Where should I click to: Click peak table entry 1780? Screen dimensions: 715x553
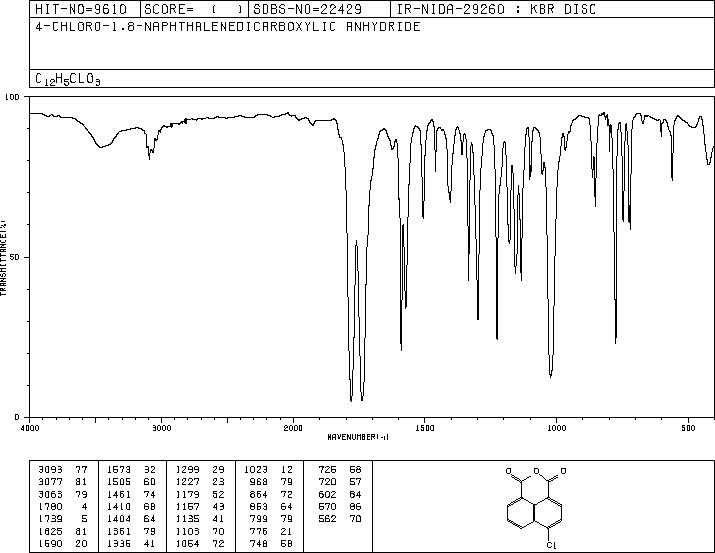point(51,506)
